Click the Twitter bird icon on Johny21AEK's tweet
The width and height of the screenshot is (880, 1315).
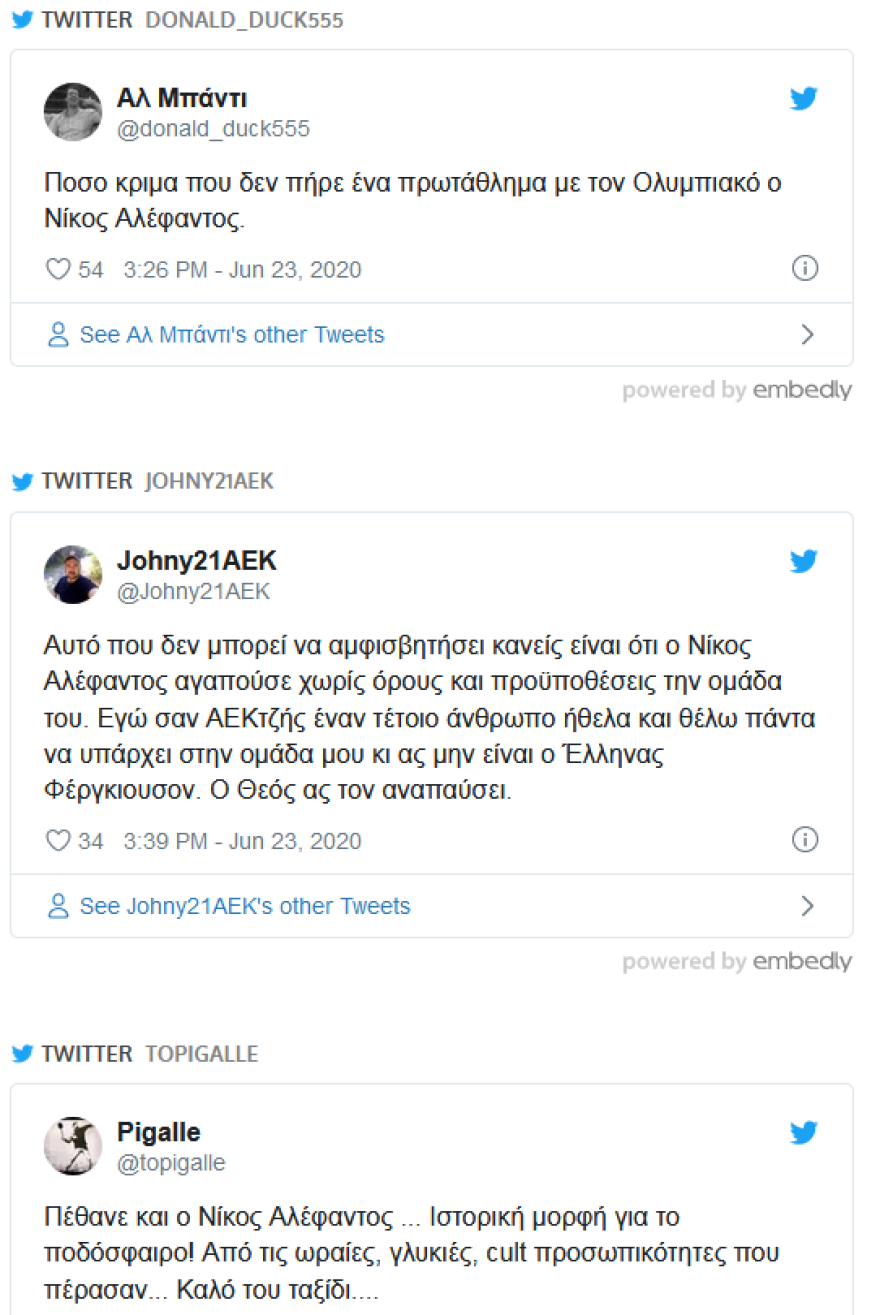pos(804,561)
